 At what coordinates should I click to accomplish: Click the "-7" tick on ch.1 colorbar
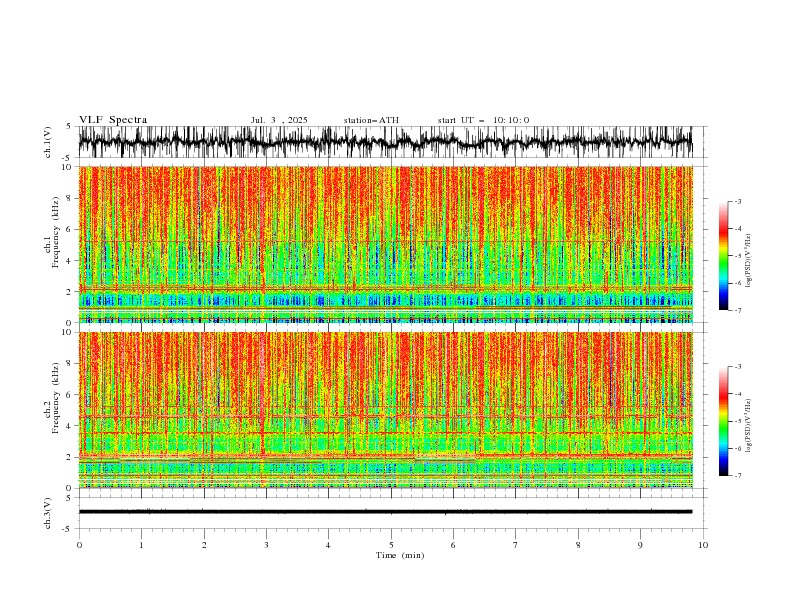(738, 310)
